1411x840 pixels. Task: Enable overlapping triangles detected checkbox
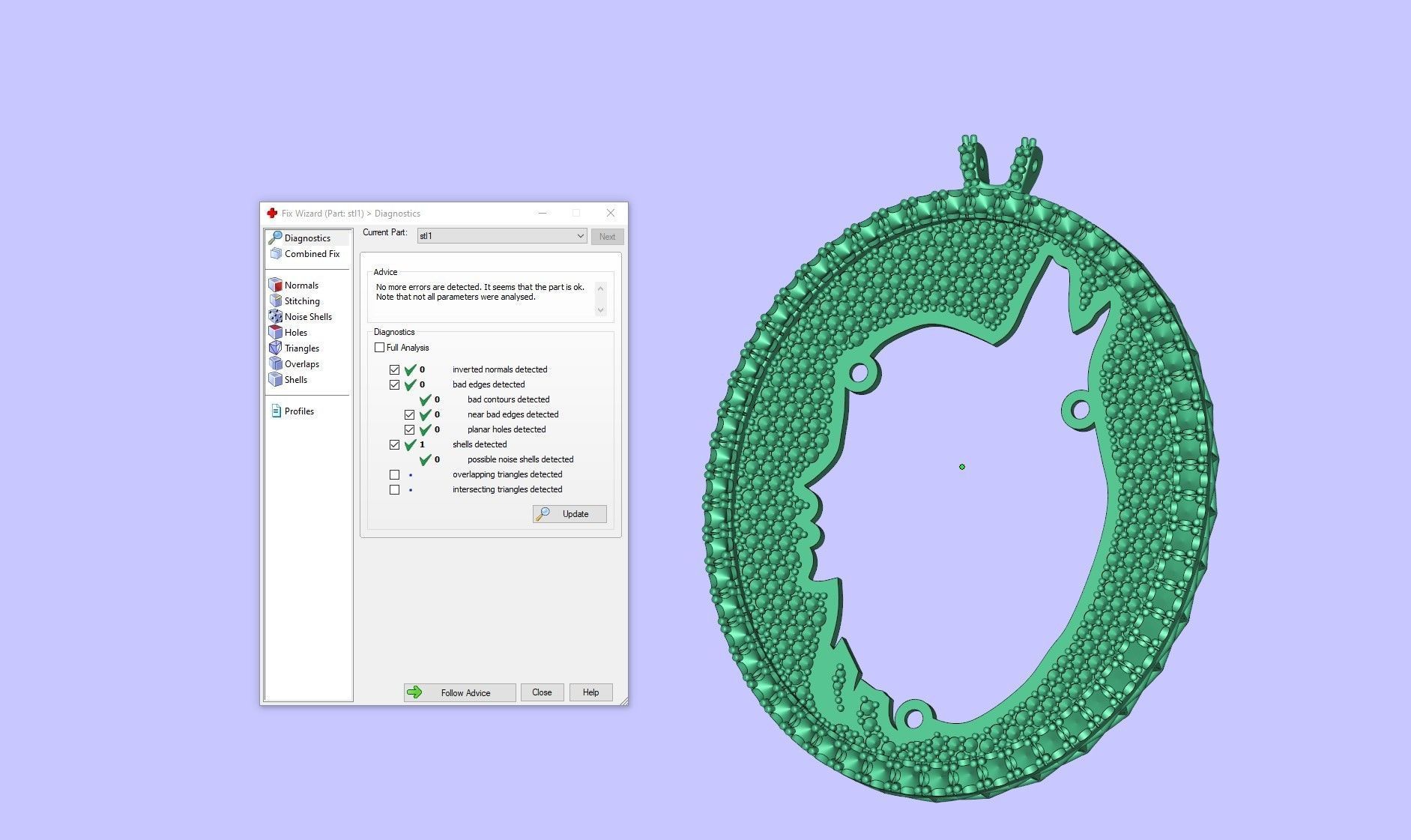coord(394,474)
